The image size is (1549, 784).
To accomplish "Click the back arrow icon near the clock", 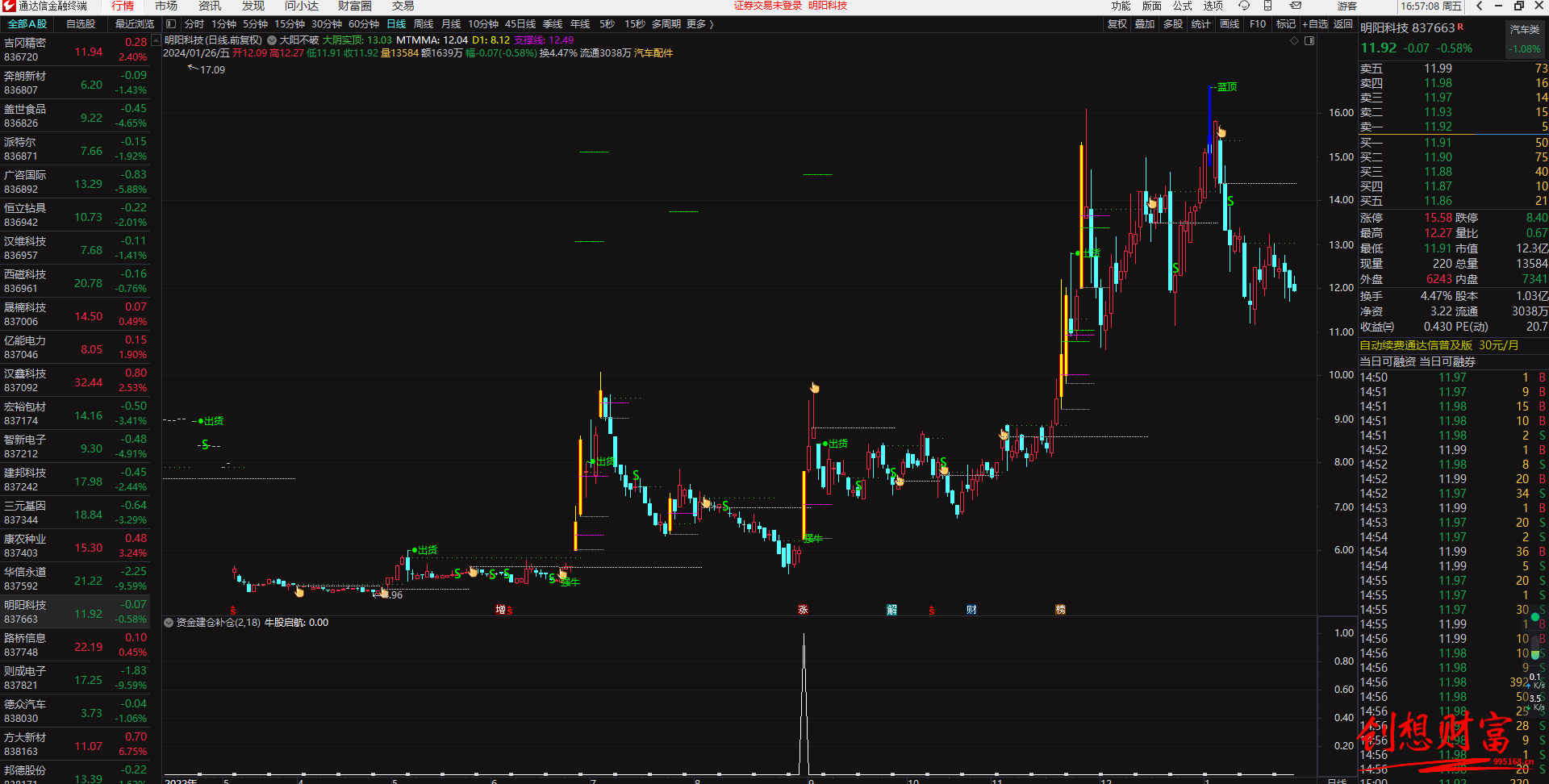I will pyautogui.click(x=1479, y=6).
